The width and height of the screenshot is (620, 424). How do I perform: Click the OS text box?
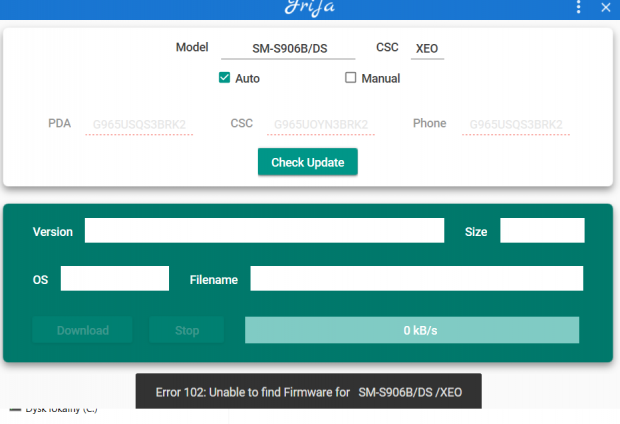(x=115, y=279)
